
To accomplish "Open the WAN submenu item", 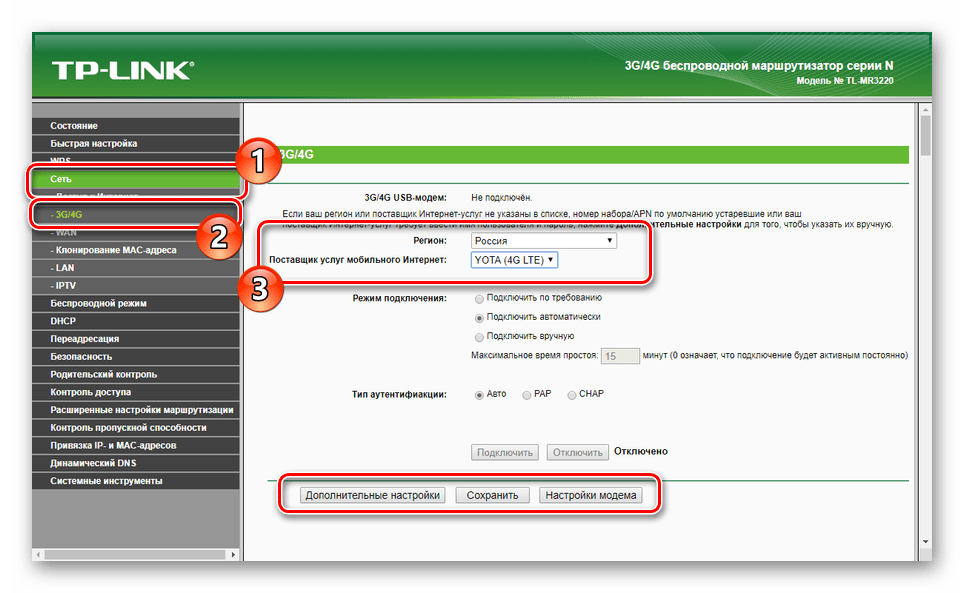I will (135, 232).
